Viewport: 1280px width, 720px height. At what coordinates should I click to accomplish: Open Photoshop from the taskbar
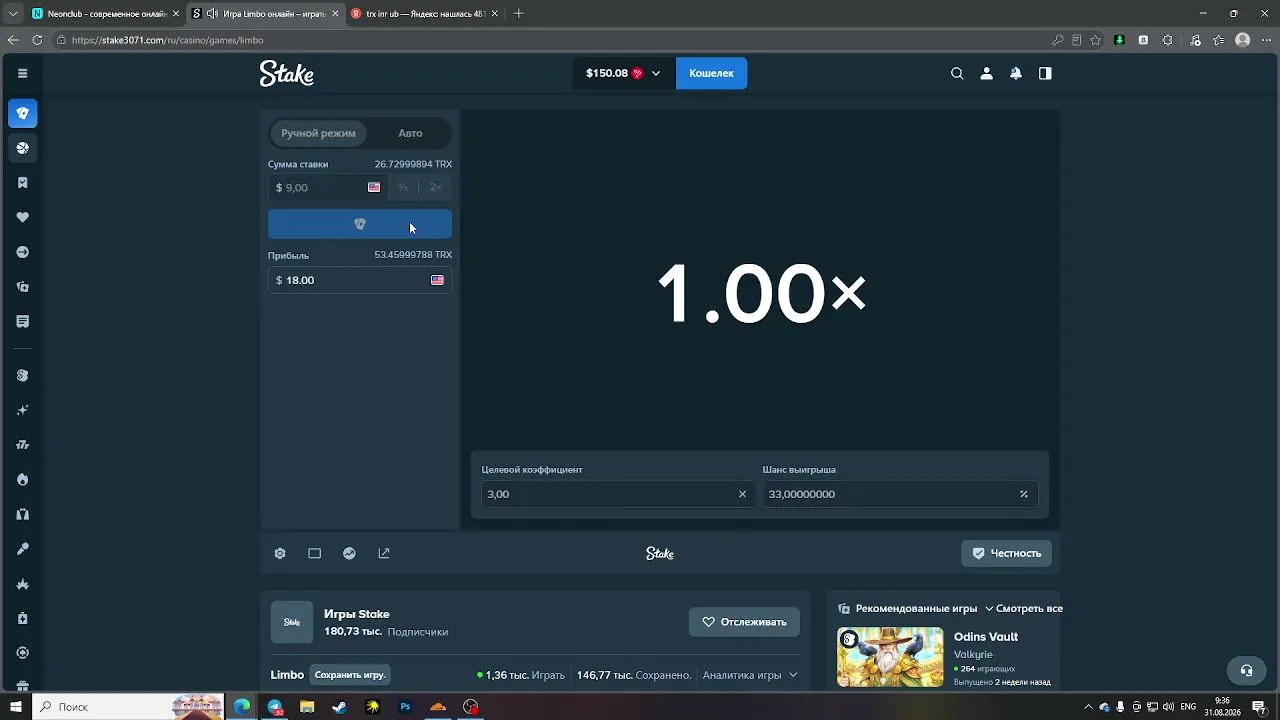pyautogui.click(x=405, y=707)
